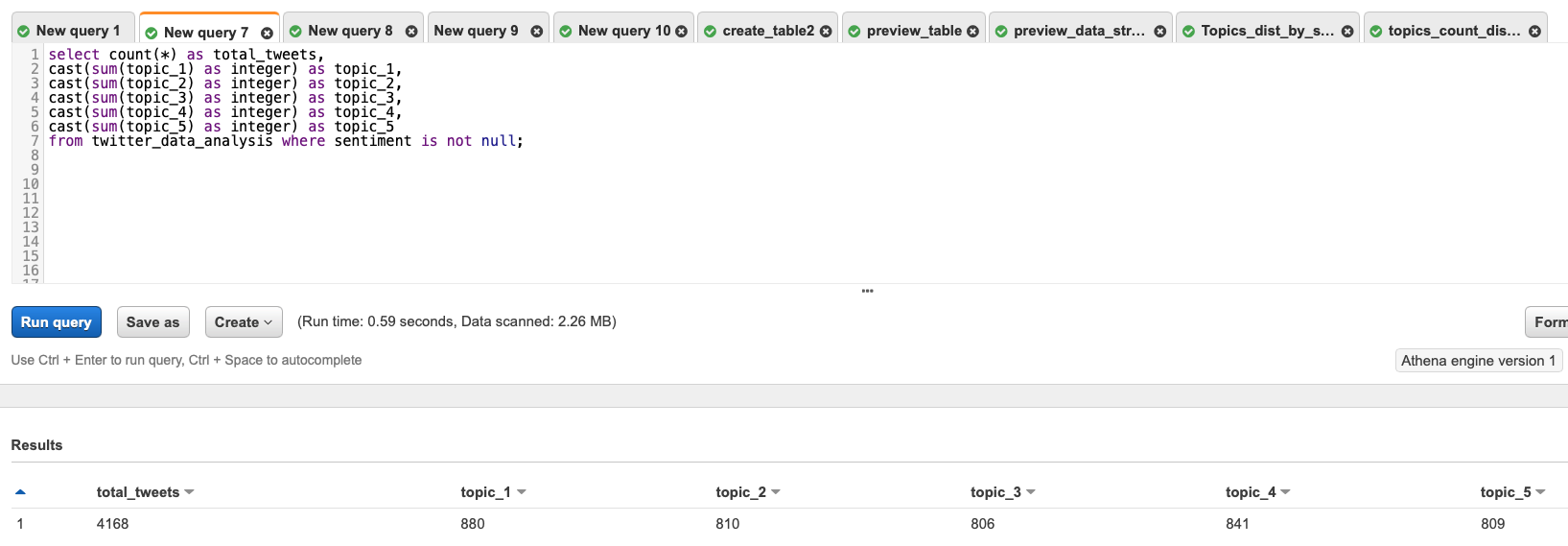Close the create_table2 tab
Viewport: 1568px width, 546px height.
(x=826, y=32)
